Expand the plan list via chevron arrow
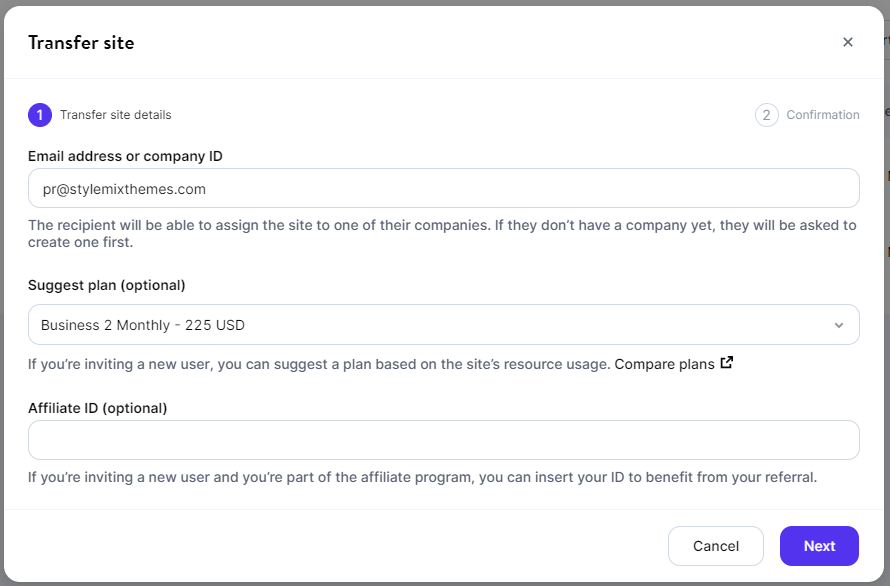 [838, 325]
